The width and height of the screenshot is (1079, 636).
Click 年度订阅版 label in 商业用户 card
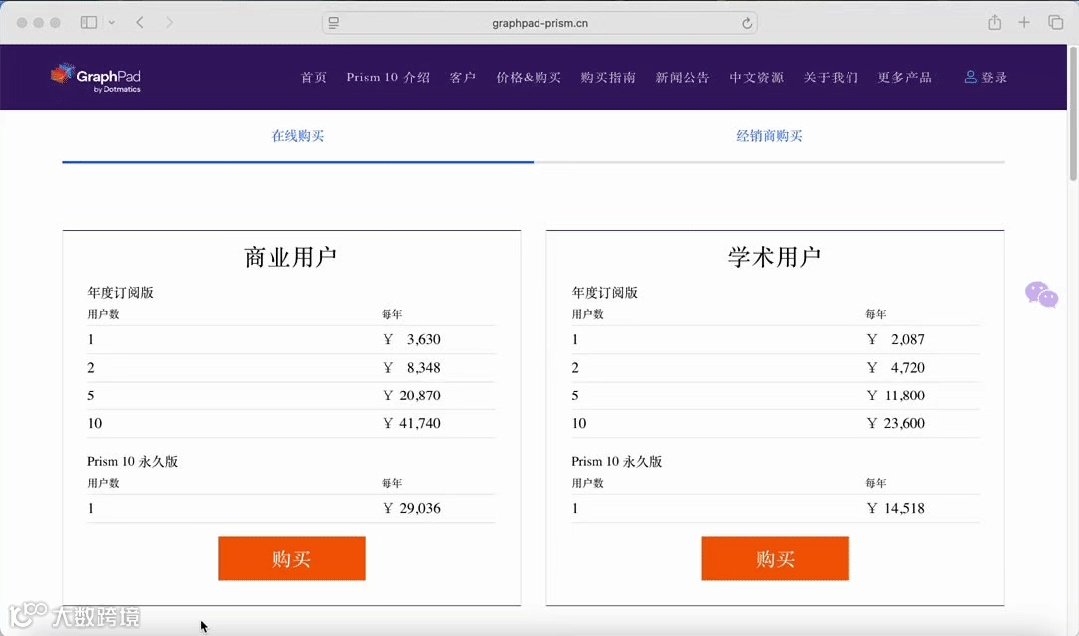(x=120, y=293)
